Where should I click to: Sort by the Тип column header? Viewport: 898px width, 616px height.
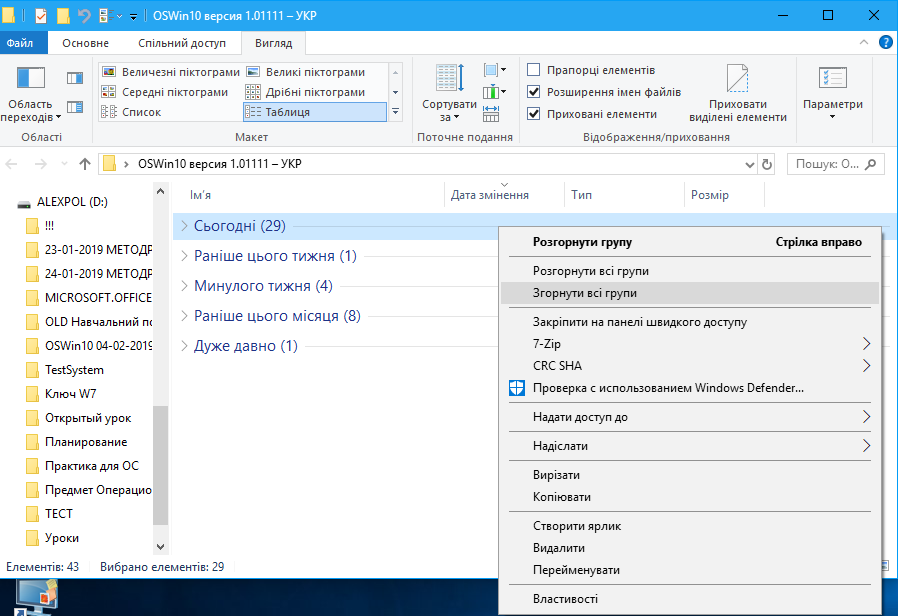coord(624,195)
